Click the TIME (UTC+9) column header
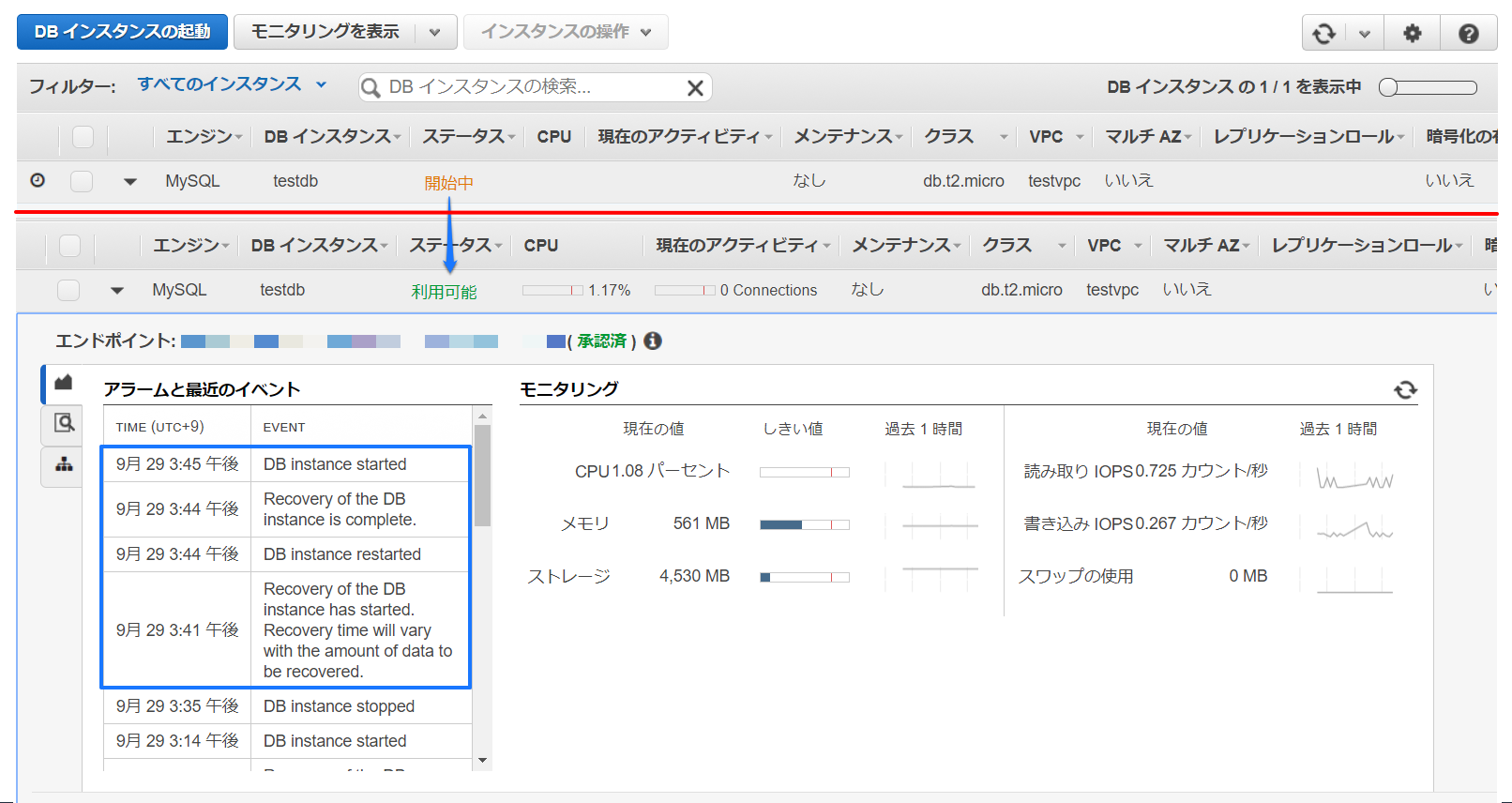Viewport: 1512px width, 803px height. (159, 427)
